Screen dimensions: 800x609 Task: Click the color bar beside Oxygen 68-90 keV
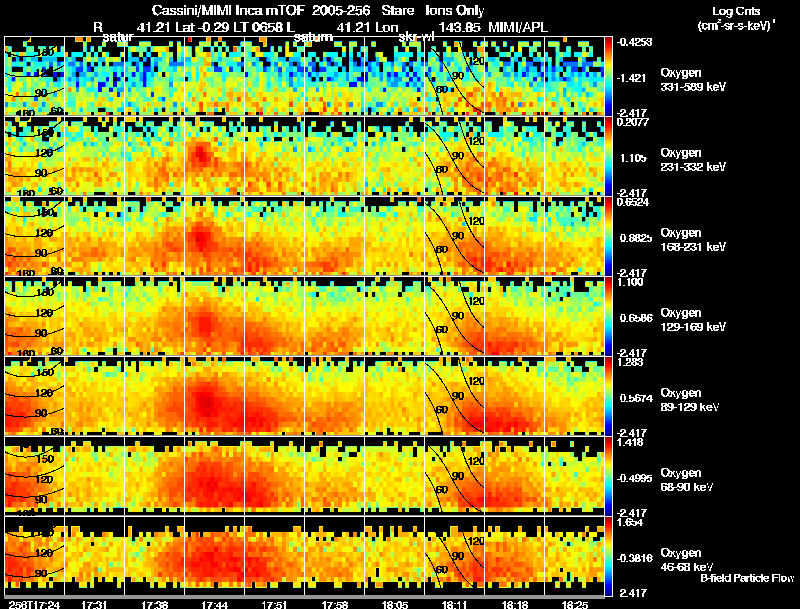[608, 476]
